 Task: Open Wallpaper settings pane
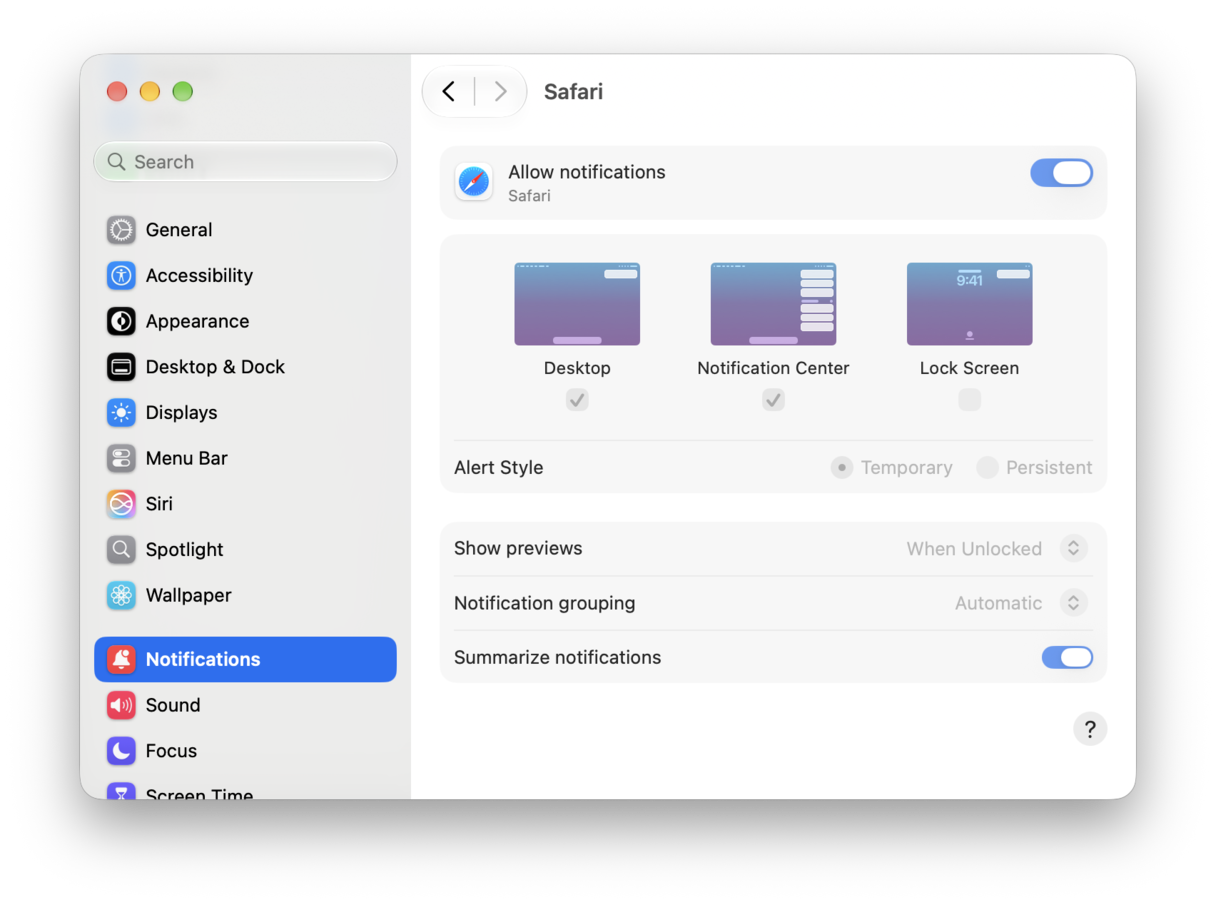pos(245,595)
